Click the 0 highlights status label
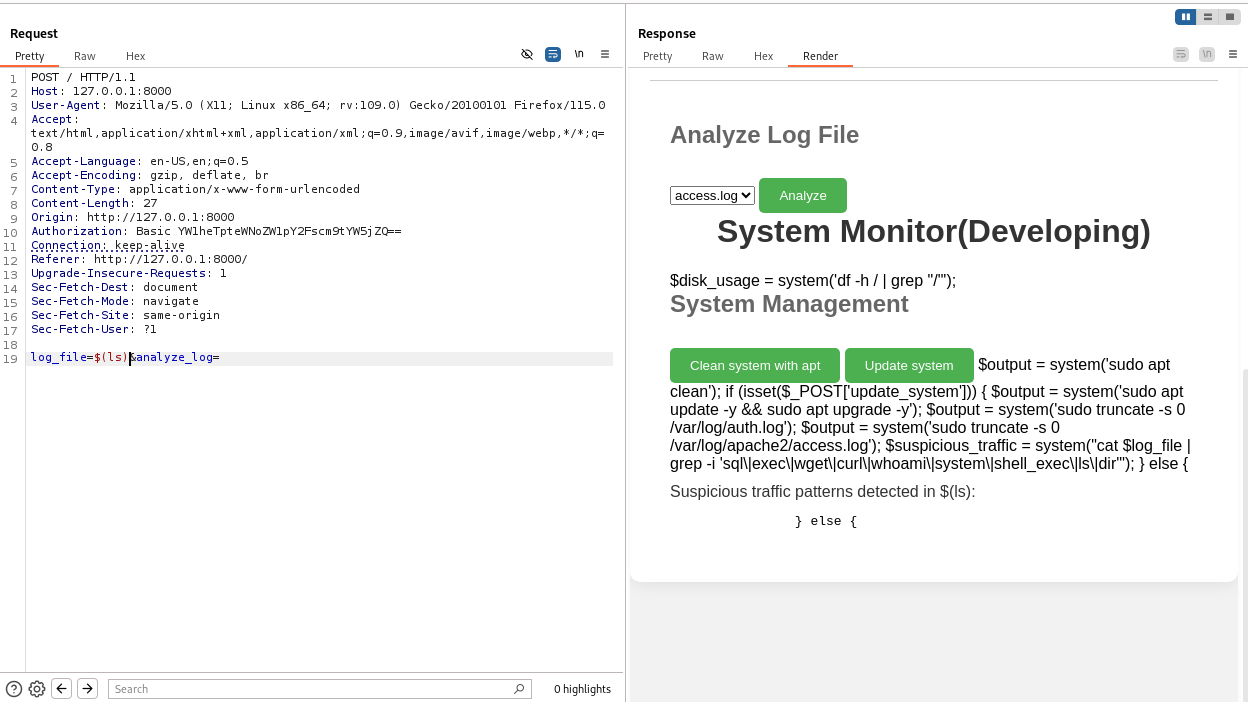 [x=582, y=689]
